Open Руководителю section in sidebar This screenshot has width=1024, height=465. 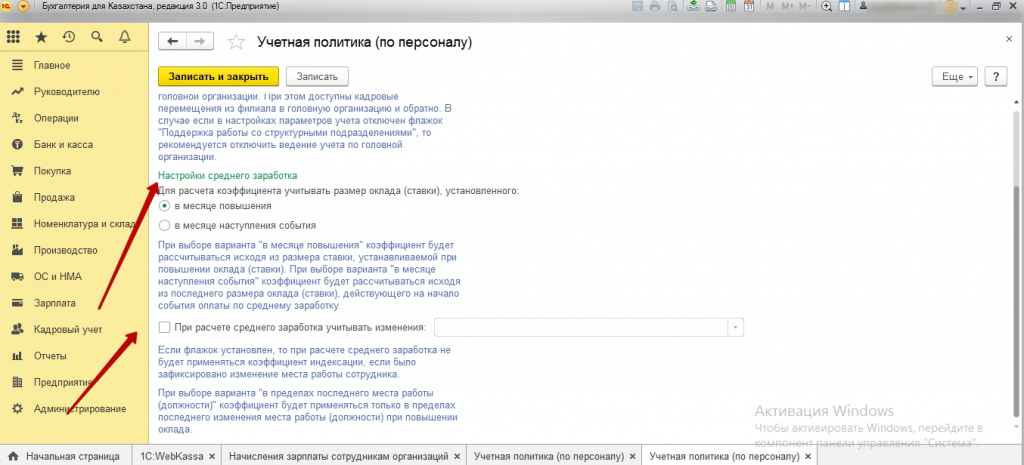[74, 92]
